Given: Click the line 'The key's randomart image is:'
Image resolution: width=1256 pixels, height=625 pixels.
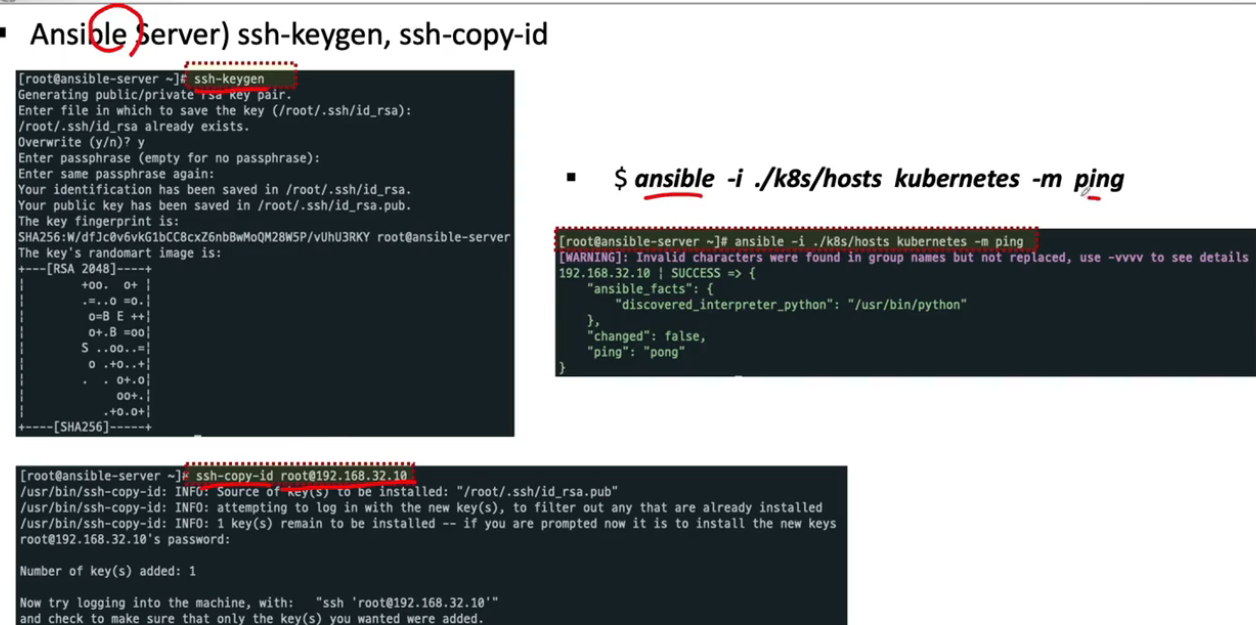Looking at the screenshot, I should pyautogui.click(x=119, y=253).
